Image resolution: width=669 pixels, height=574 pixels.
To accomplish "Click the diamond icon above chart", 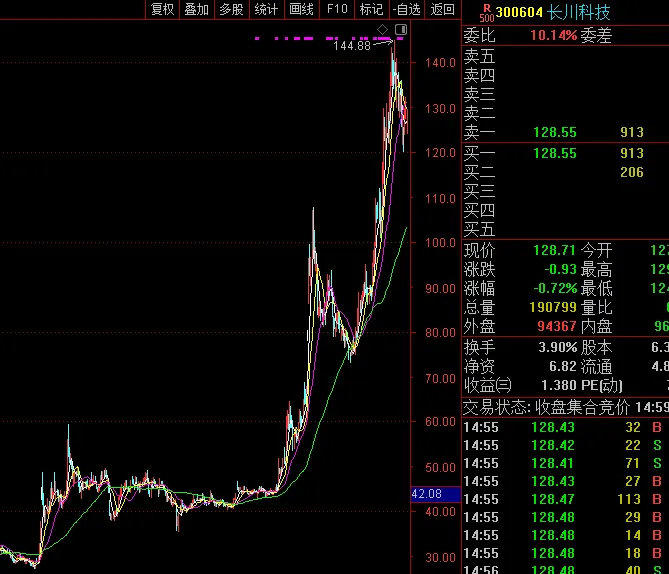I will tap(382, 29).
